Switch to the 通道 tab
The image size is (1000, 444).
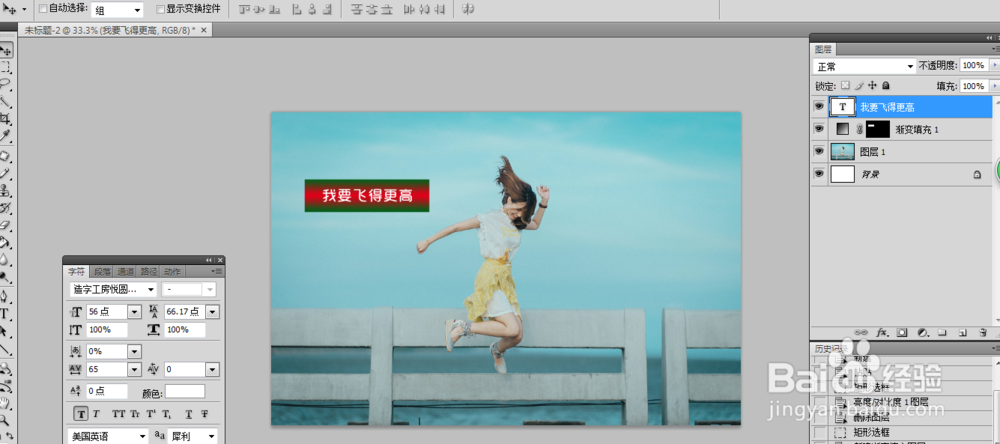click(125, 272)
